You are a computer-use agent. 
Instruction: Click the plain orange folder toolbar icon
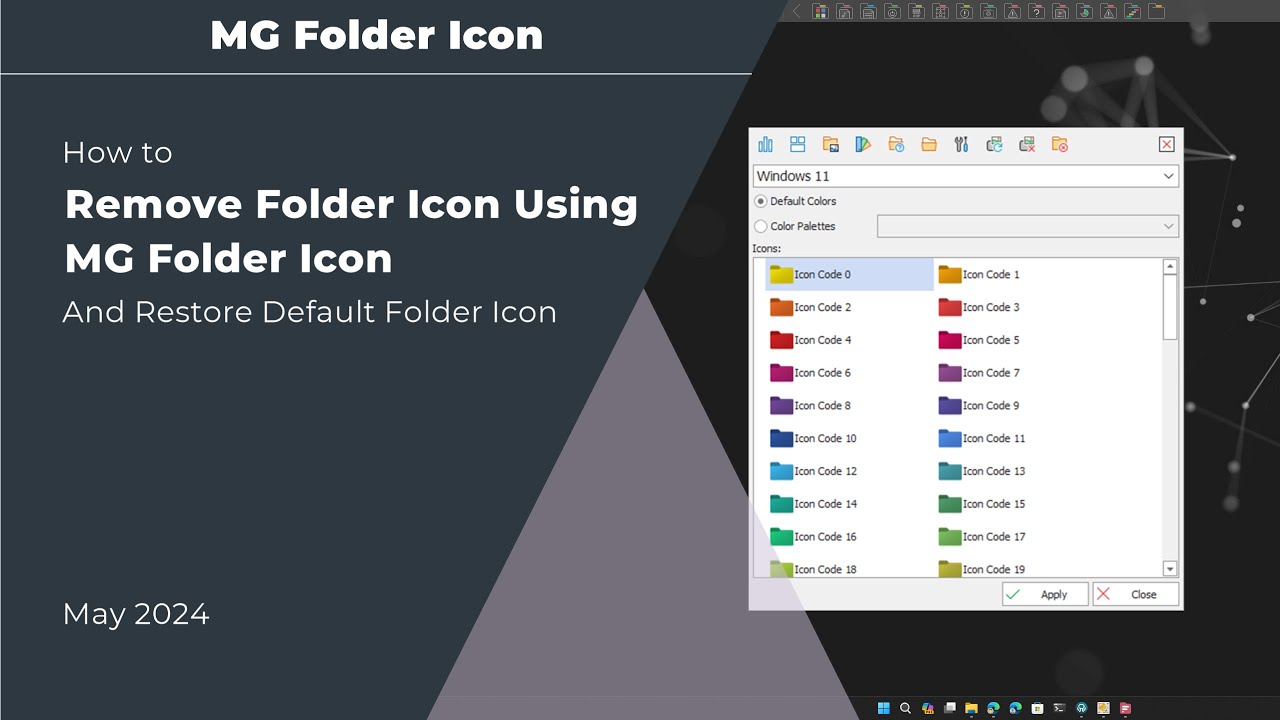pyautogui.click(x=929, y=145)
